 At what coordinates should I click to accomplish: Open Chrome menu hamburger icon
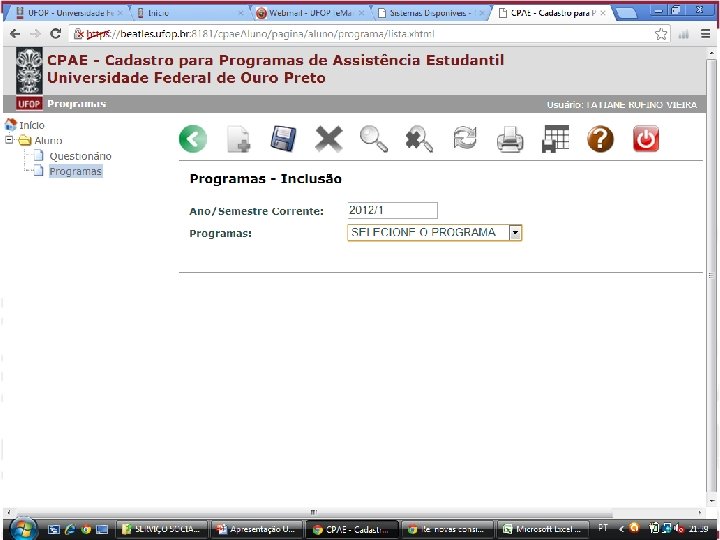pos(706,34)
